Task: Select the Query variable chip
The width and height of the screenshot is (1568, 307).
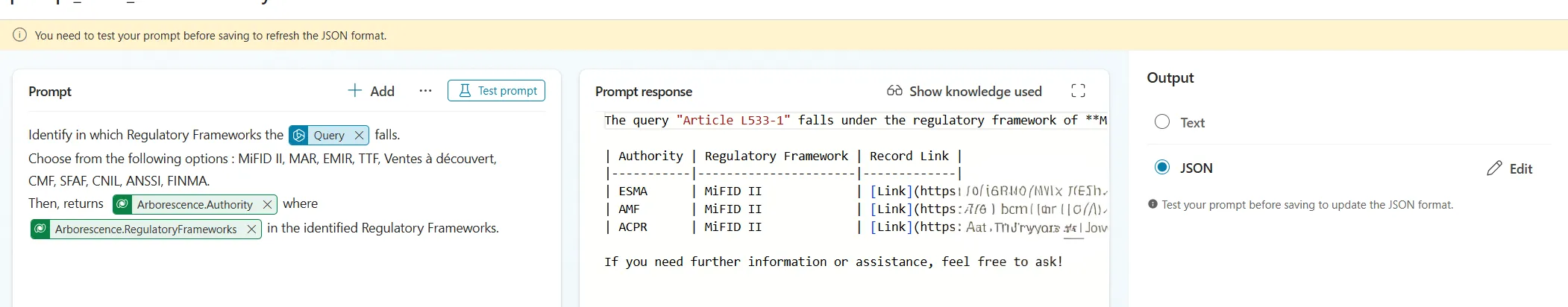Action: coord(328,135)
